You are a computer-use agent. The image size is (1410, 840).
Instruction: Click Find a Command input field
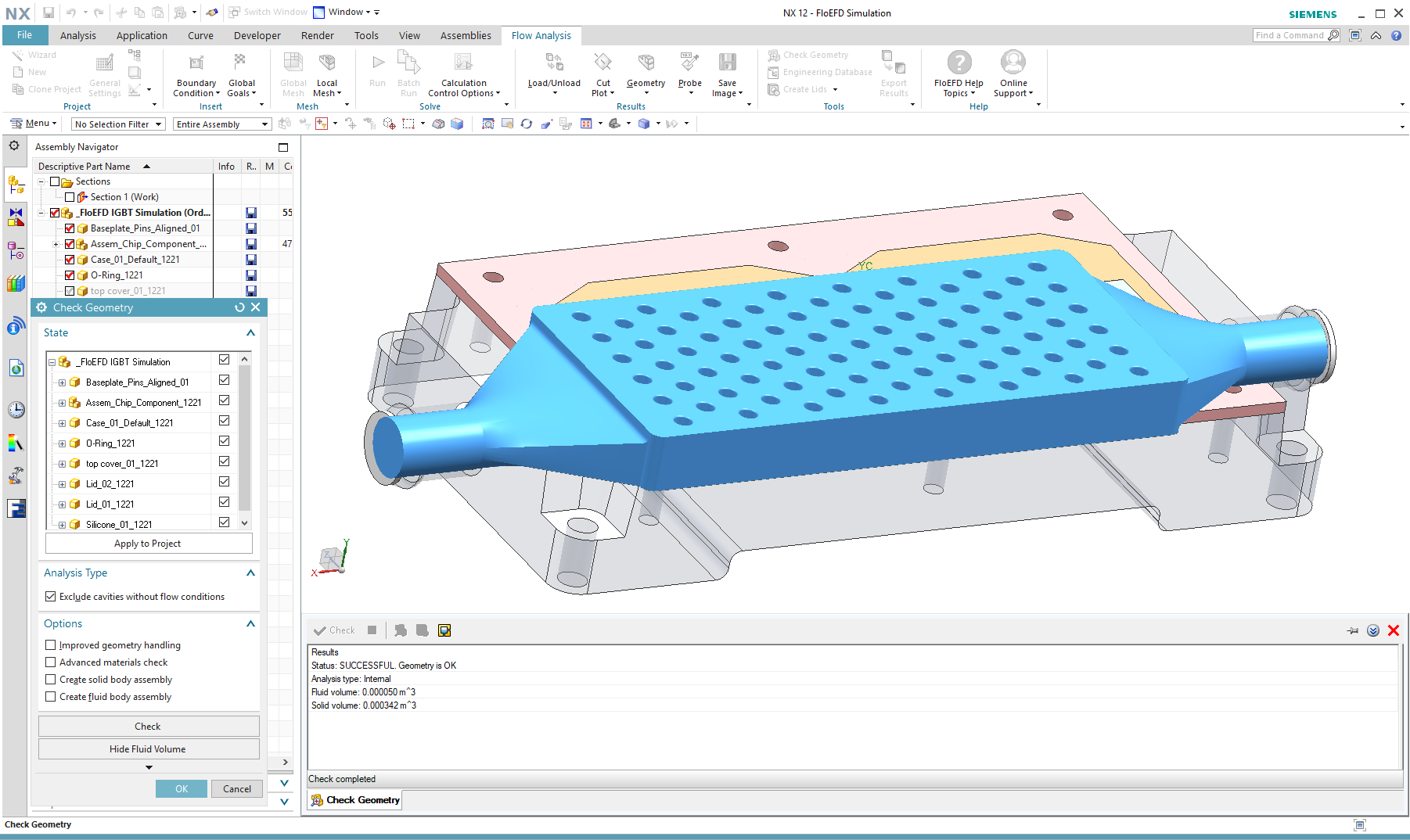(1290, 35)
